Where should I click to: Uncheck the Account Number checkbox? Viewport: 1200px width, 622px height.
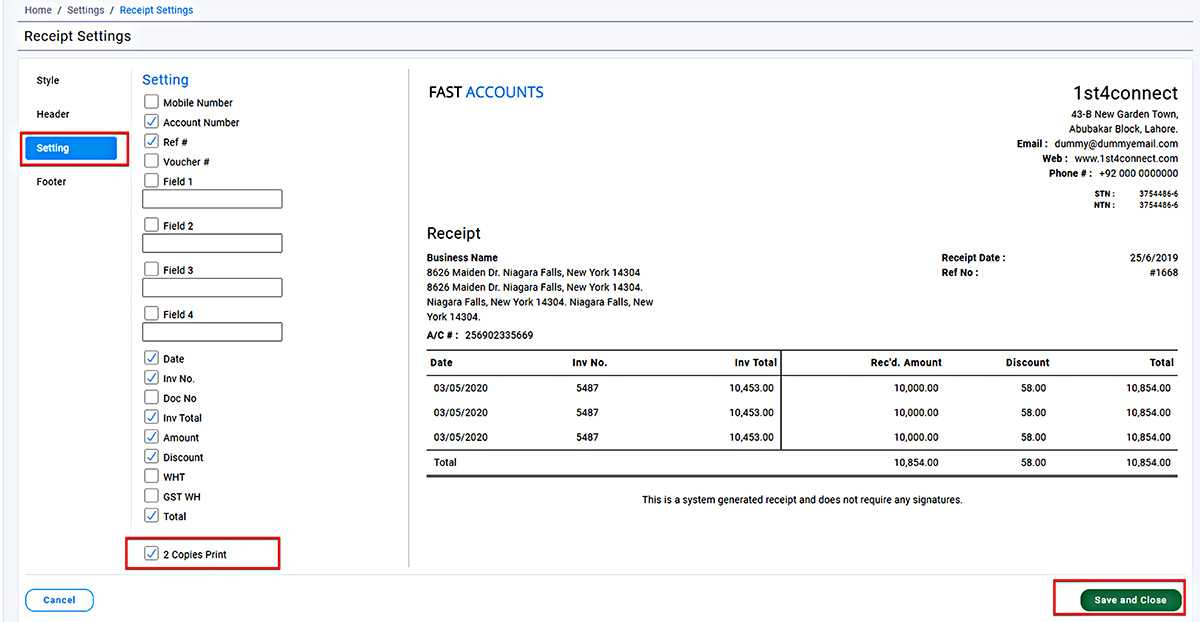152,122
